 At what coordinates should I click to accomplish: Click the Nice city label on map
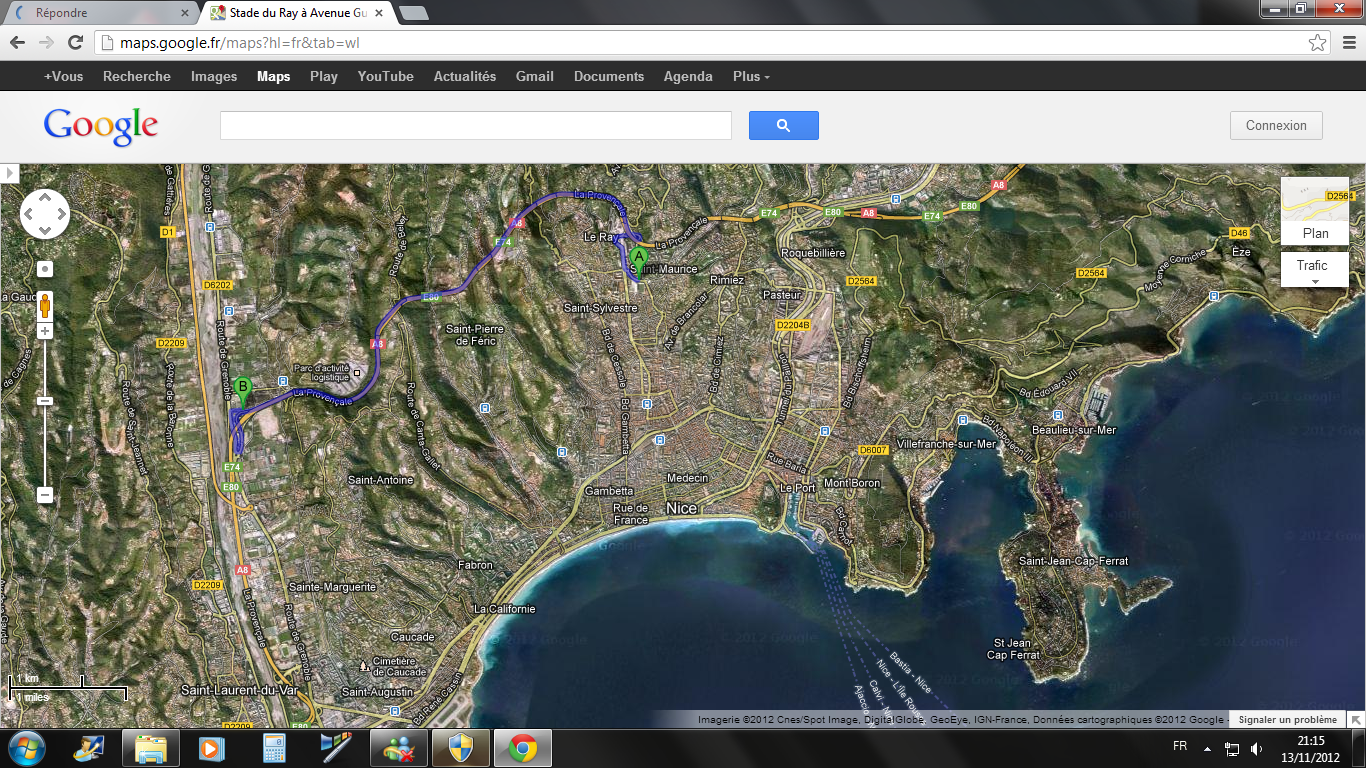[x=681, y=508]
